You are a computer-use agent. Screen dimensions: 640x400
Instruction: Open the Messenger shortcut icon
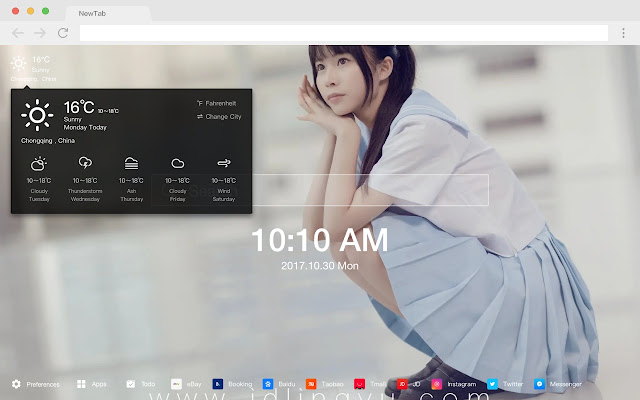[x=539, y=384]
